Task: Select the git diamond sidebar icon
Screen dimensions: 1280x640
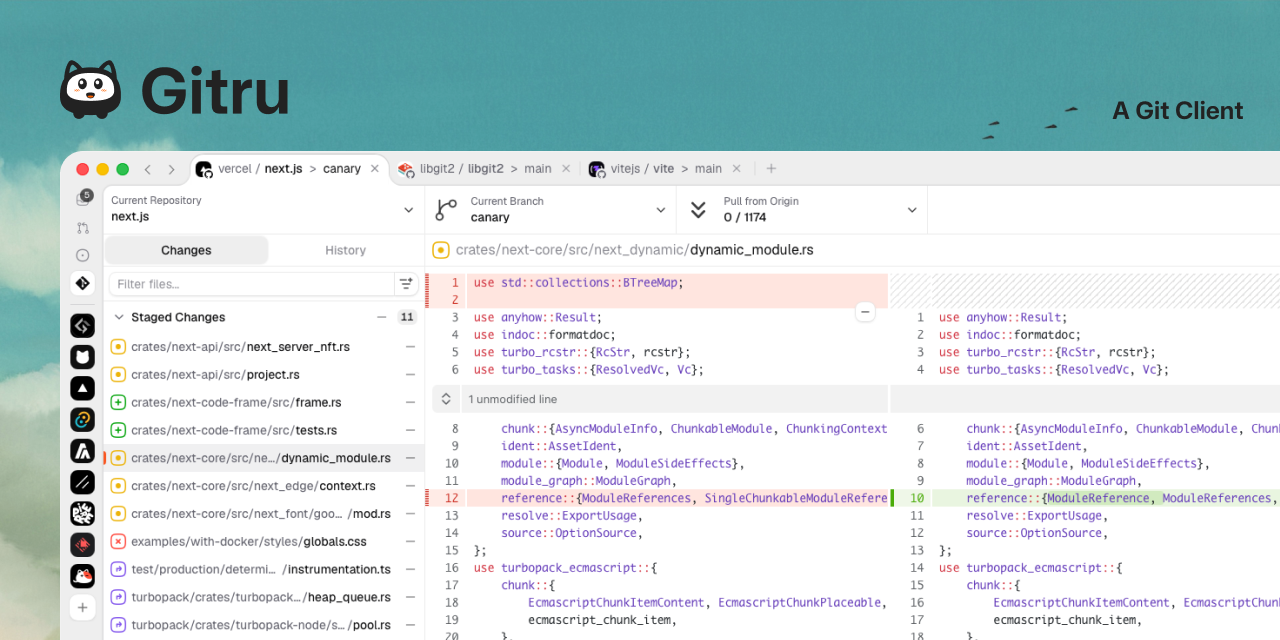Action: click(83, 283)
